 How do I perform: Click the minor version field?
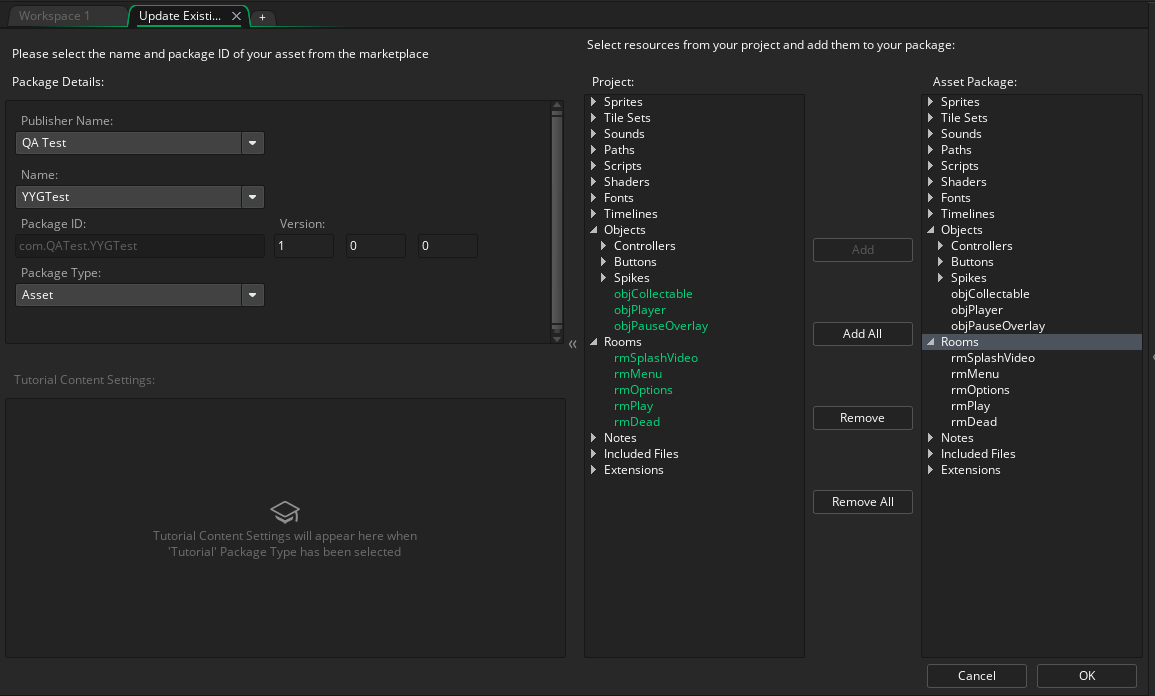(376, 246)
